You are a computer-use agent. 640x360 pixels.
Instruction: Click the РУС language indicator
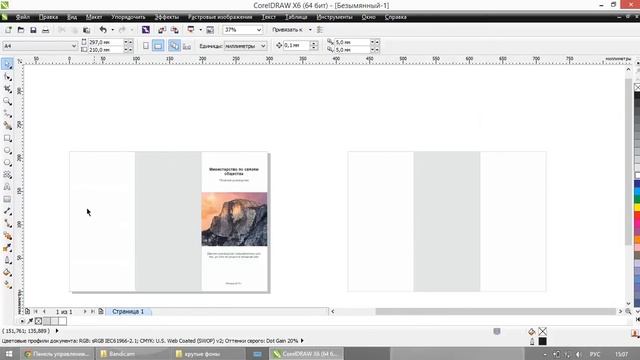click(595, 354)
